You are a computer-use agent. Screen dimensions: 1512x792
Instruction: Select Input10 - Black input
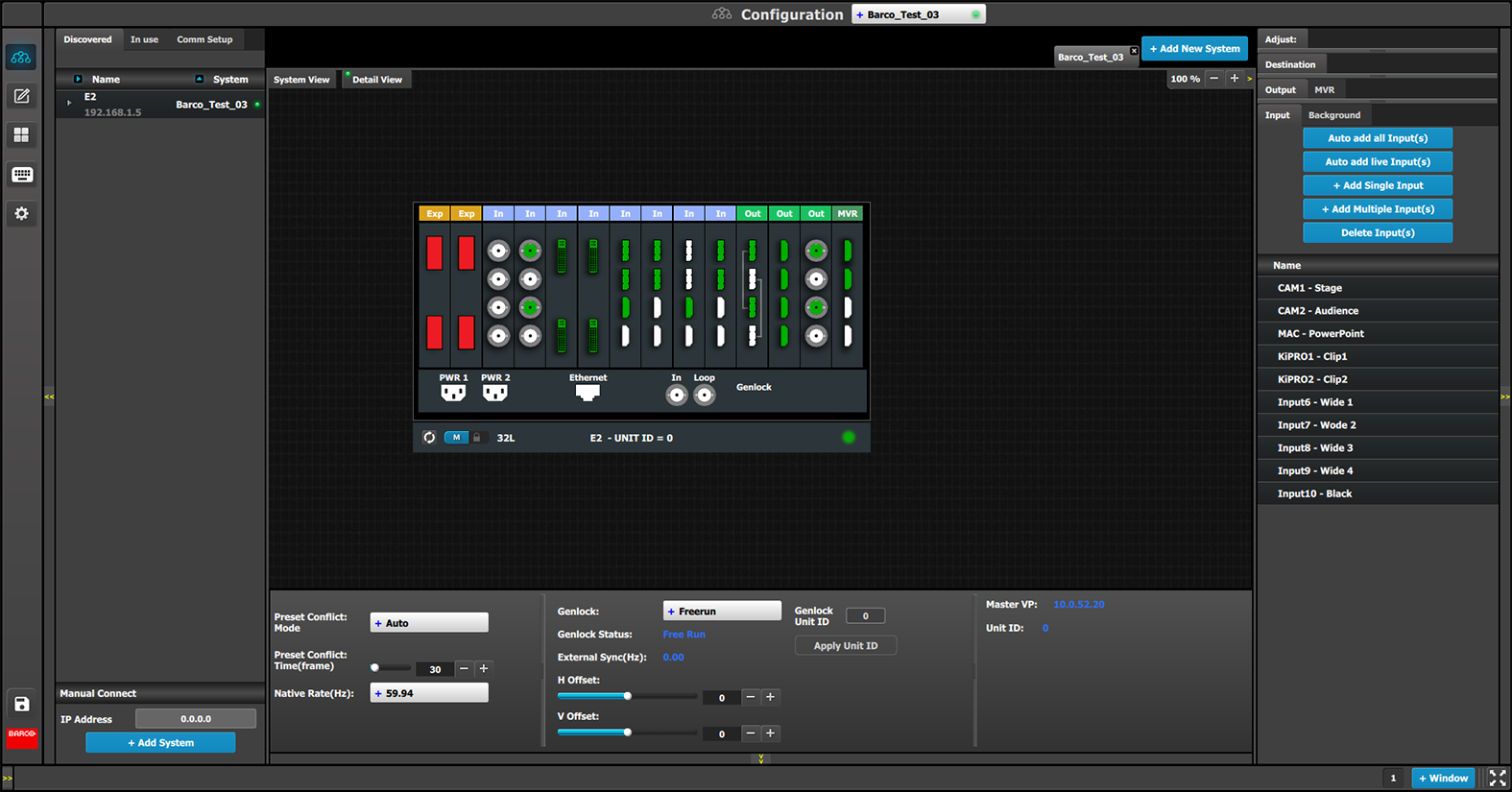(x=1378, y=493)
